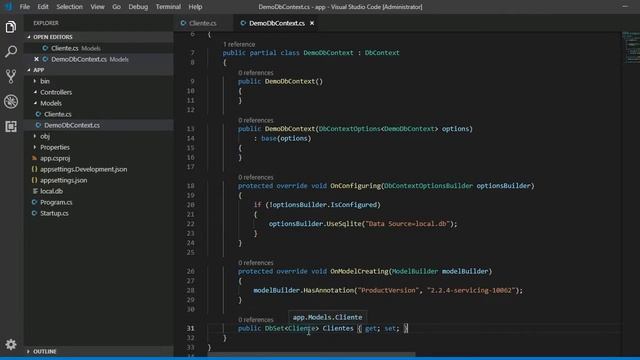
Task: Click C# icon of Program.cs file
Action: tap(34, 202)
